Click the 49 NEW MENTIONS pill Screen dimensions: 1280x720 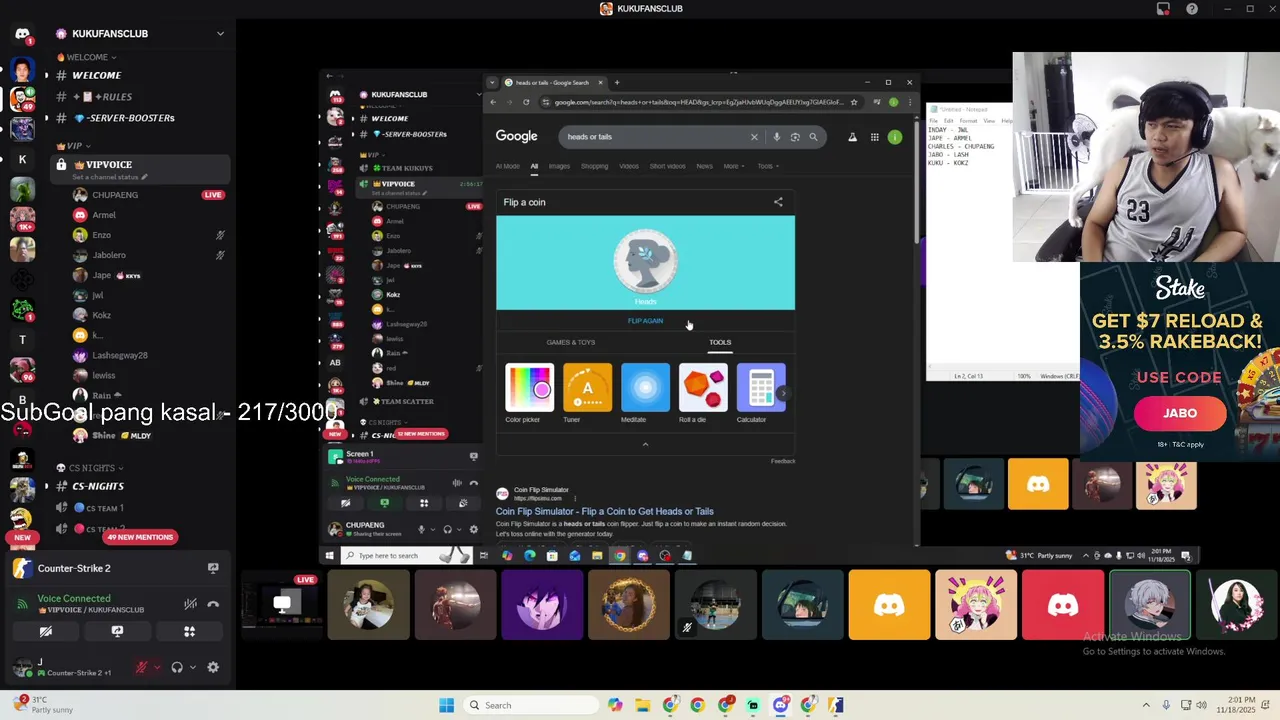[x=140, y=537]
